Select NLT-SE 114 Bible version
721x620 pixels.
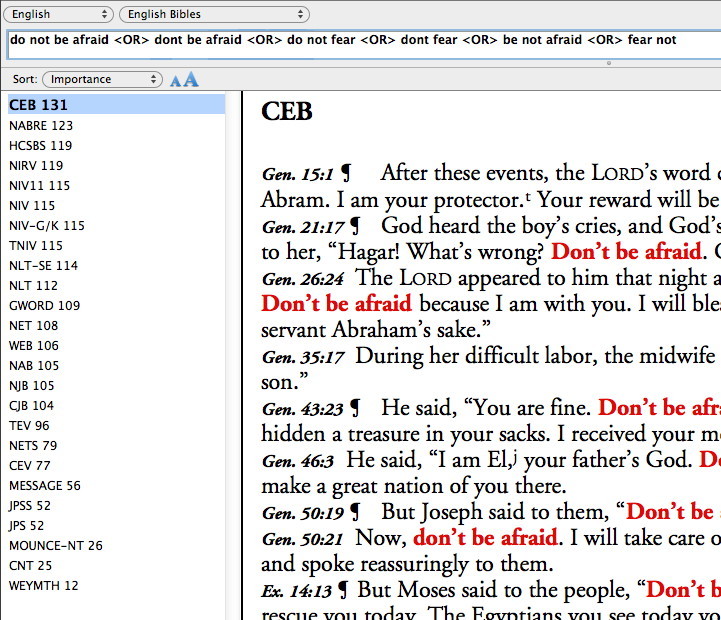pyautogui.click(x=43, y=266)
